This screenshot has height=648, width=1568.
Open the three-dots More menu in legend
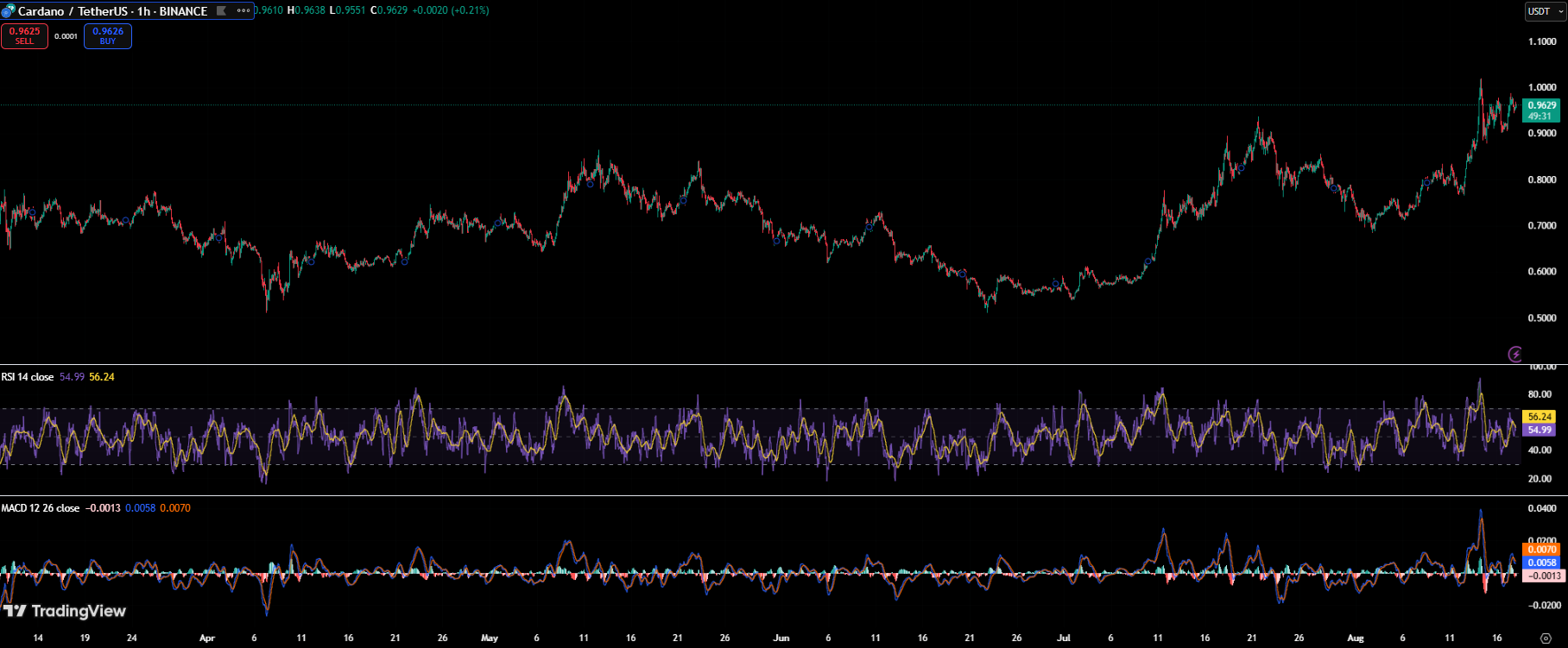pos(243,11)
